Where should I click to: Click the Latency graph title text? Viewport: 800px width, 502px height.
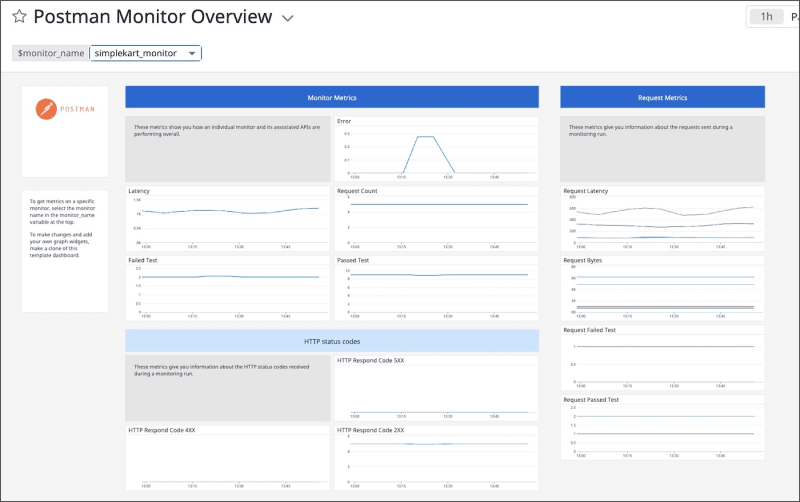[x=139, y=191]
